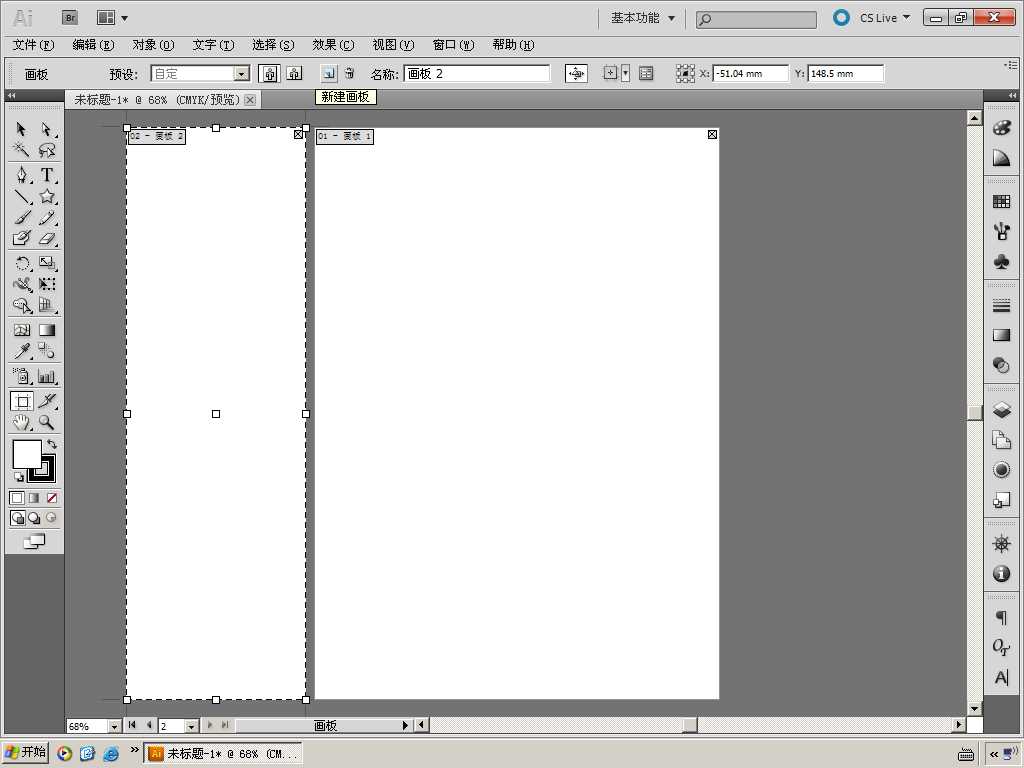Choose the Paintbrush tool
Image resolution: width=1024 pixels, height=768 pixels.
[22, 217]
